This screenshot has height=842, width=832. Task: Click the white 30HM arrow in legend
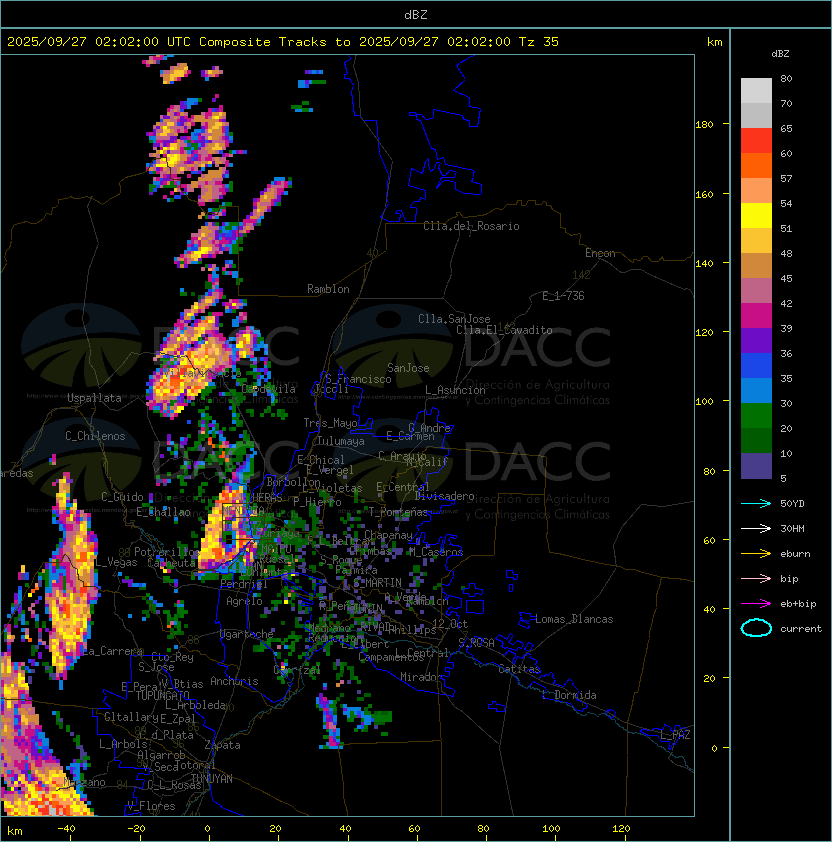click(756, 529)
